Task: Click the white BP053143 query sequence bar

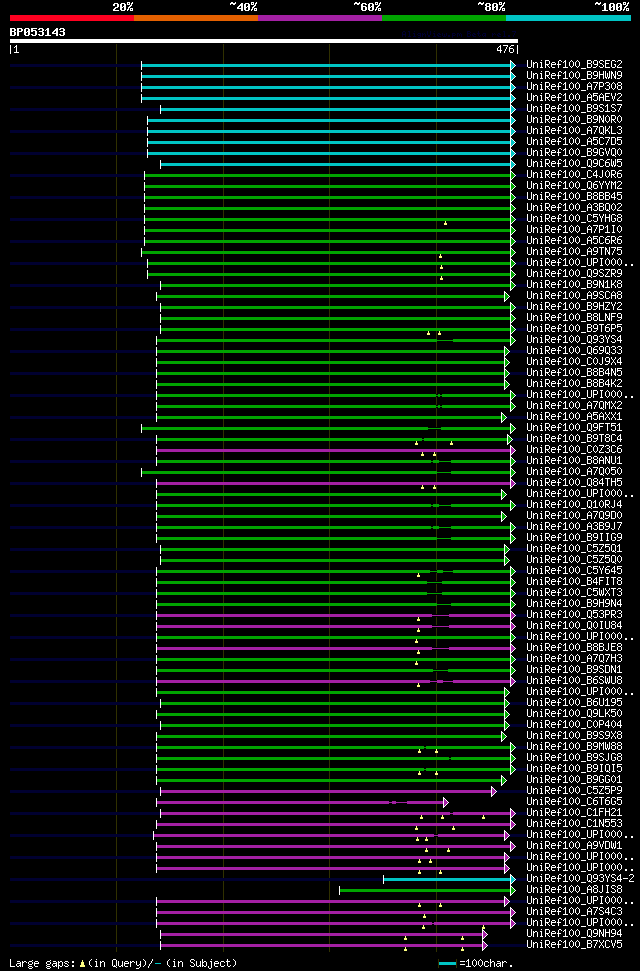Action: (263, 41)
